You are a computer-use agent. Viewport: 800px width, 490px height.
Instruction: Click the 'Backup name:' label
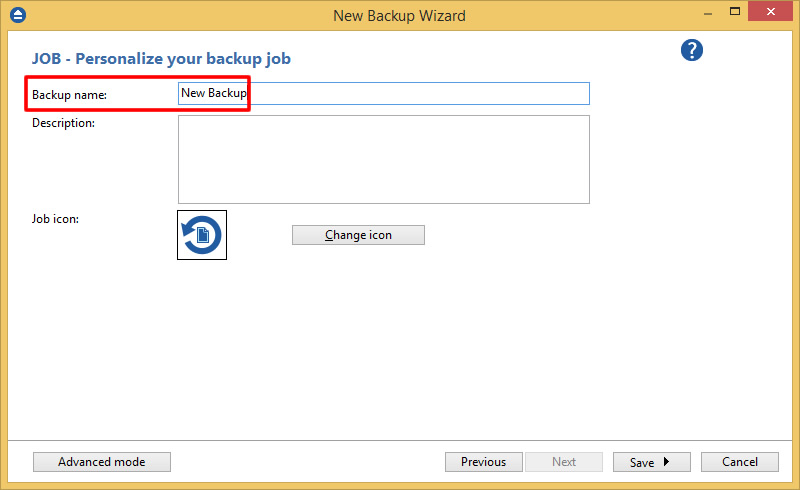tap(69, 95)
